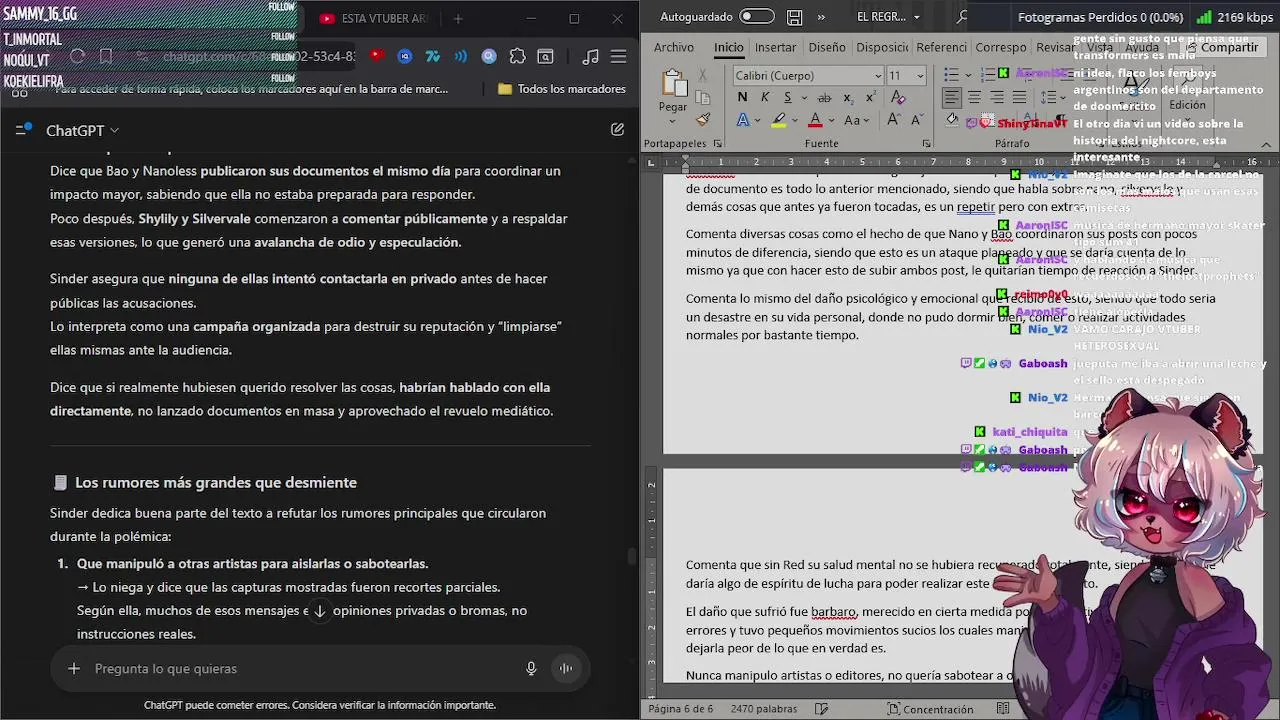
Task: Switch to Read Mode view in status bar
Action: [1003, 709]
